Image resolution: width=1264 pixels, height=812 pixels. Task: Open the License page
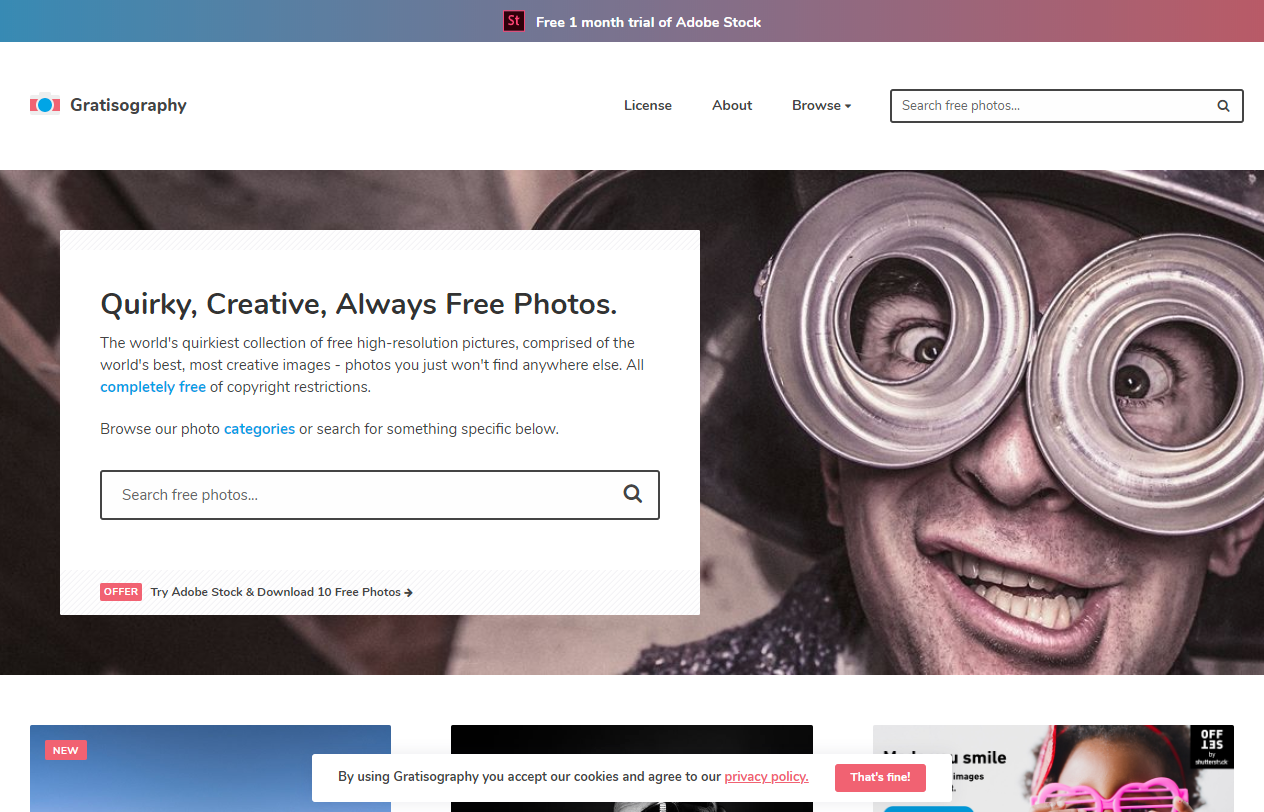[648, 105]
